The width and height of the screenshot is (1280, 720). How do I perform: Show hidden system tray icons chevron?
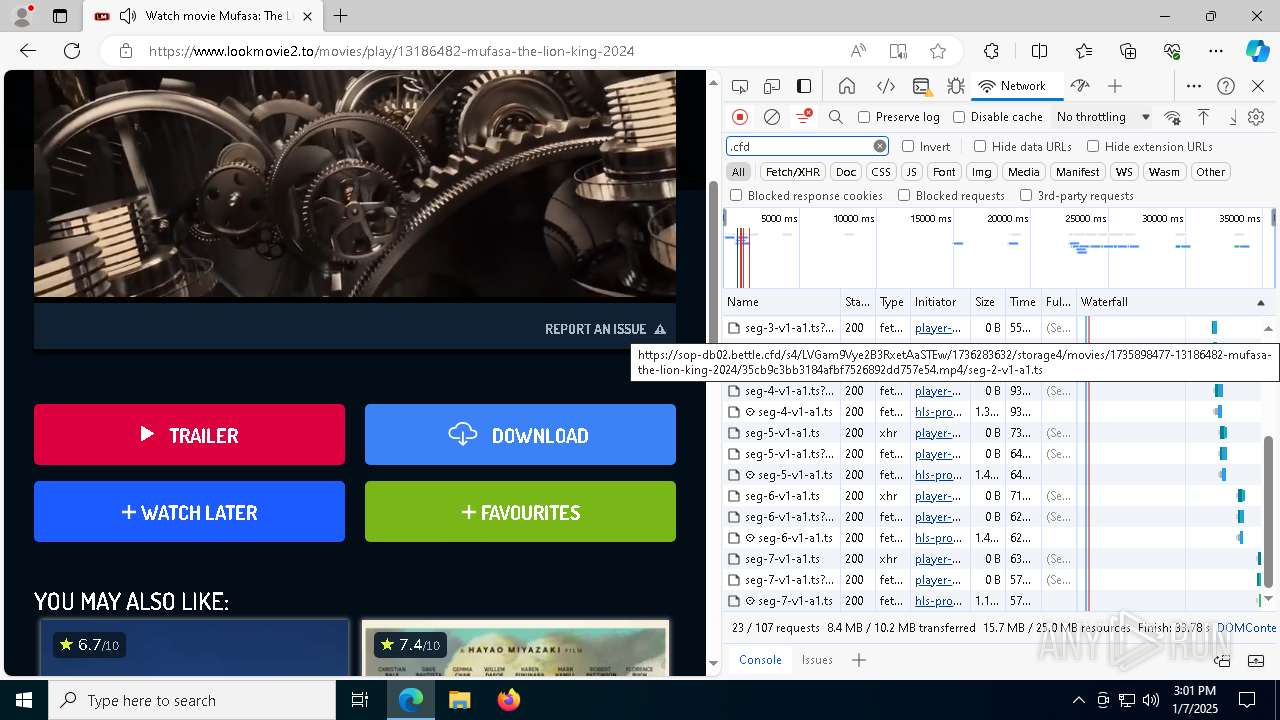[x=1078, y=700]
